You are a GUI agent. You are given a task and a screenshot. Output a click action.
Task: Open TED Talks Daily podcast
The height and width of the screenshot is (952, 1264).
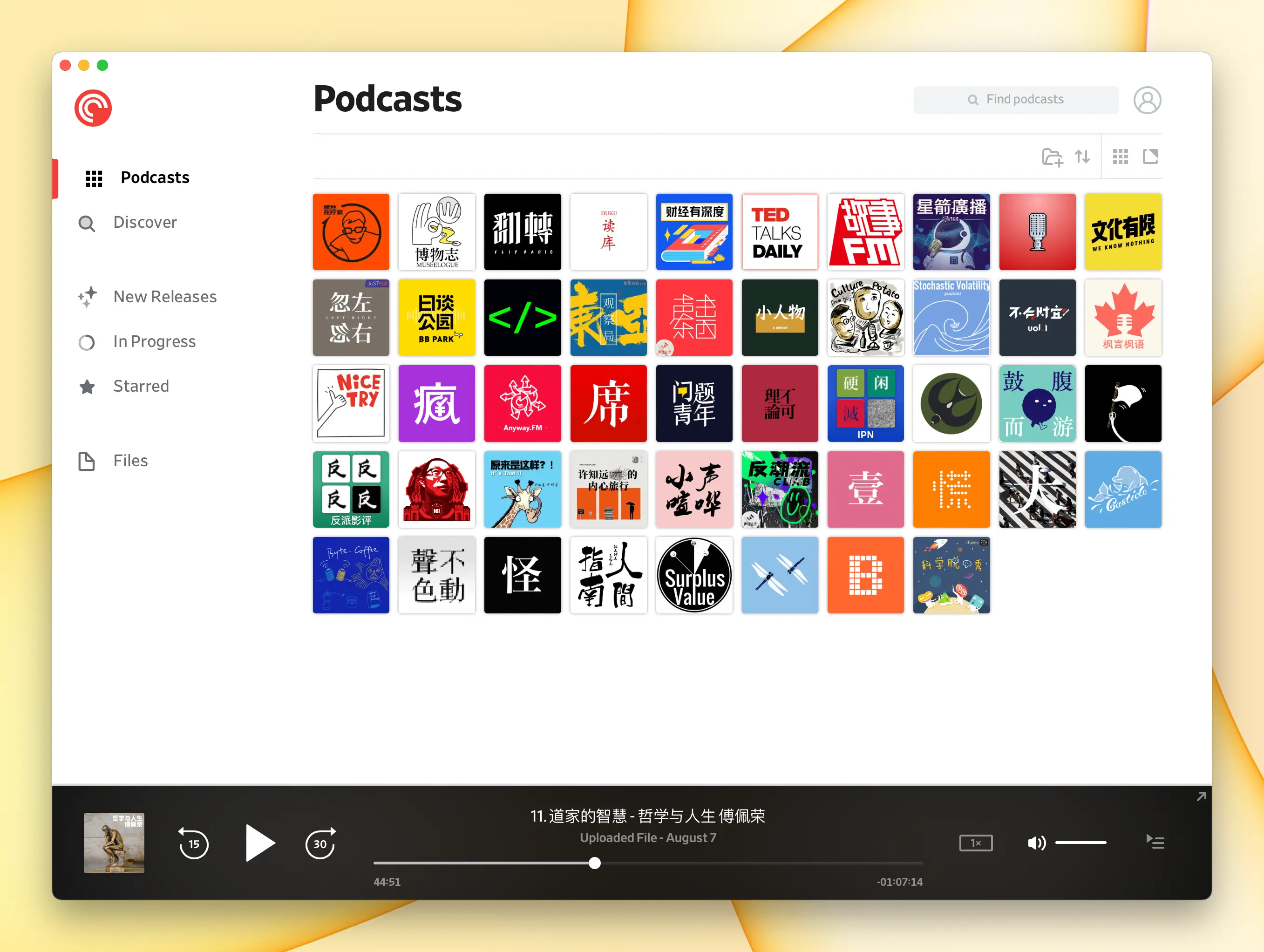click(x=780, y=232)
